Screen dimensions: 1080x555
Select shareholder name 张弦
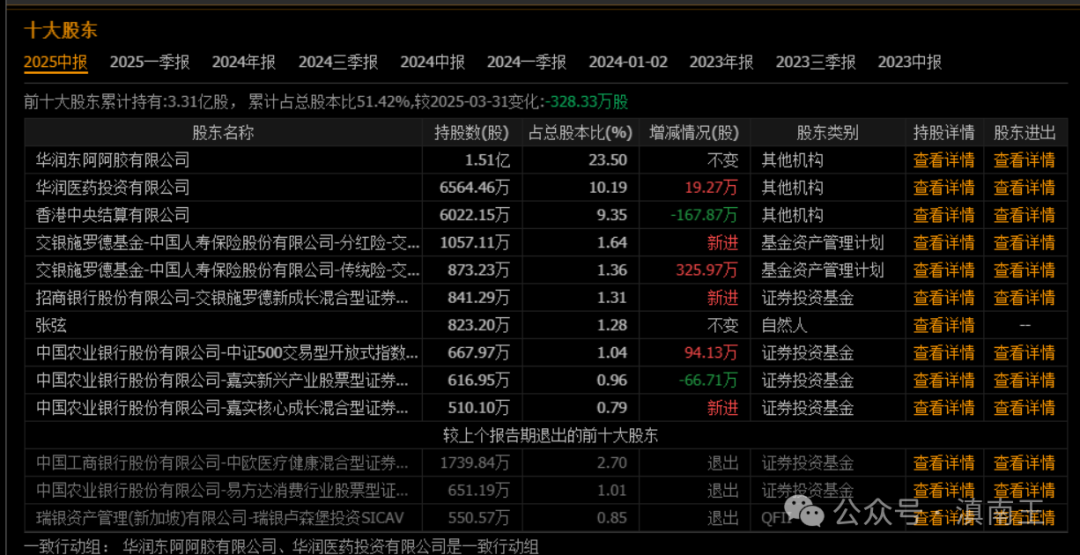[x=51, y=325]
